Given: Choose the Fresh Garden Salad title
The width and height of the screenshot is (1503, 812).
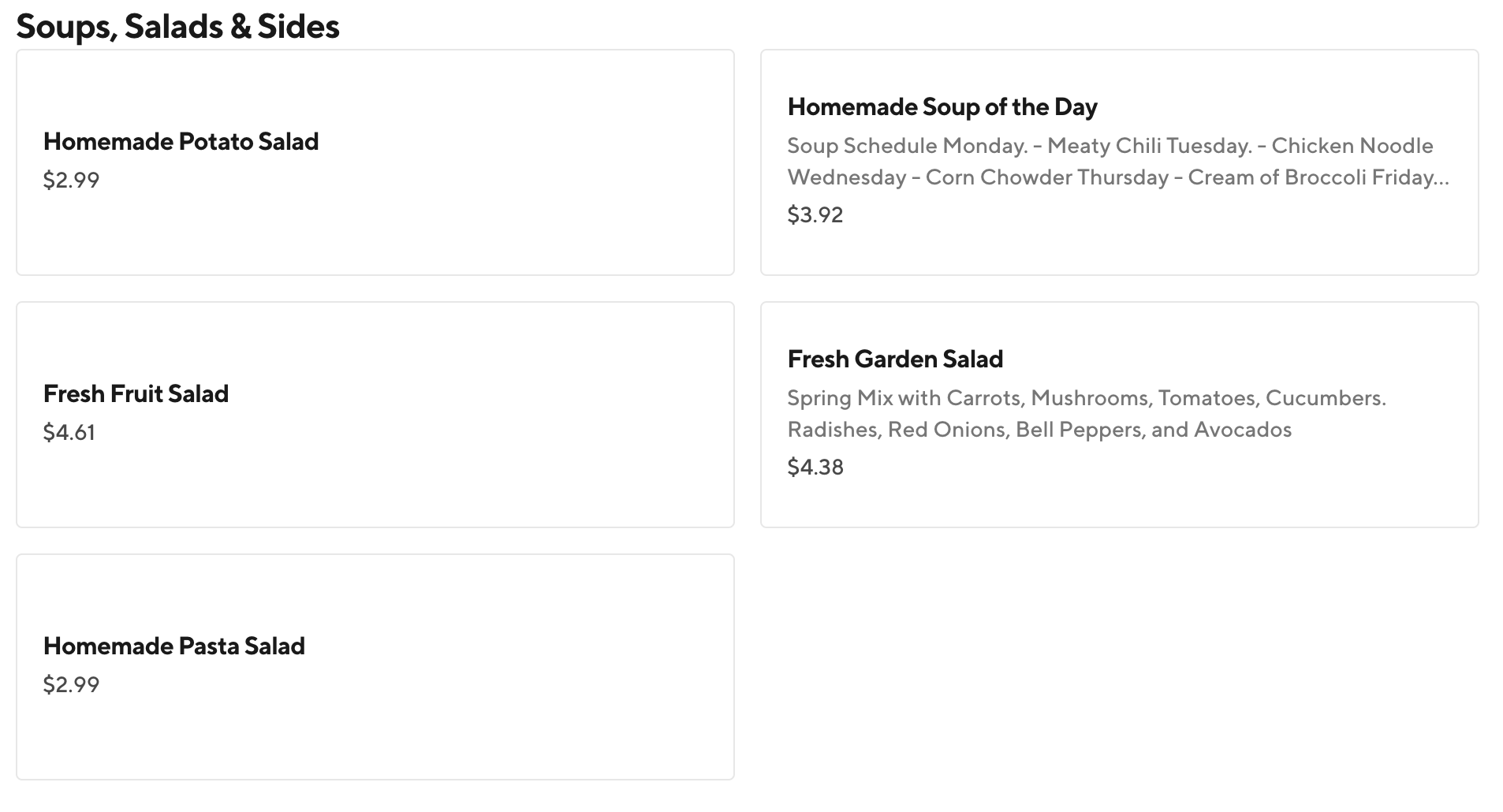Looking at the screenshot, I should coord(894,359).
